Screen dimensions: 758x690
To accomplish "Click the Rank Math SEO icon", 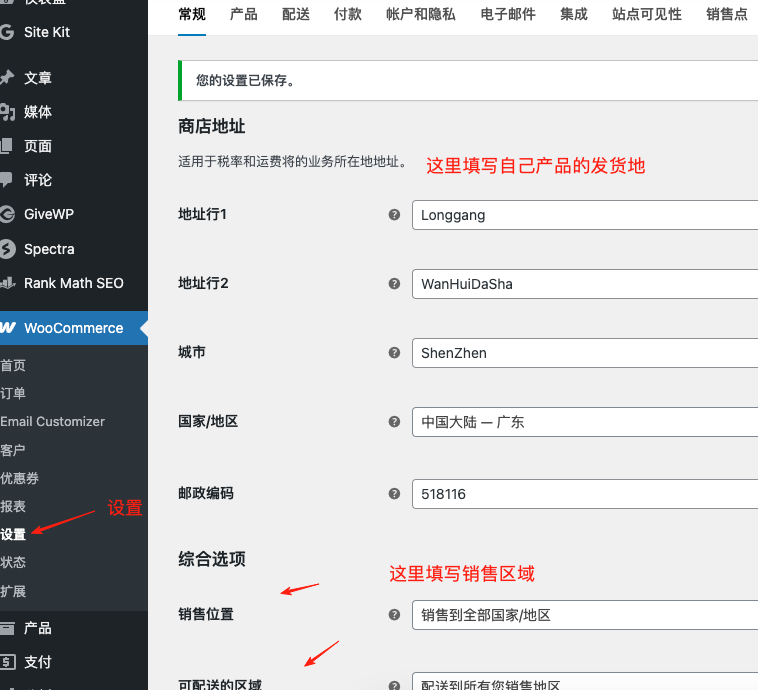I will point(7,283).
